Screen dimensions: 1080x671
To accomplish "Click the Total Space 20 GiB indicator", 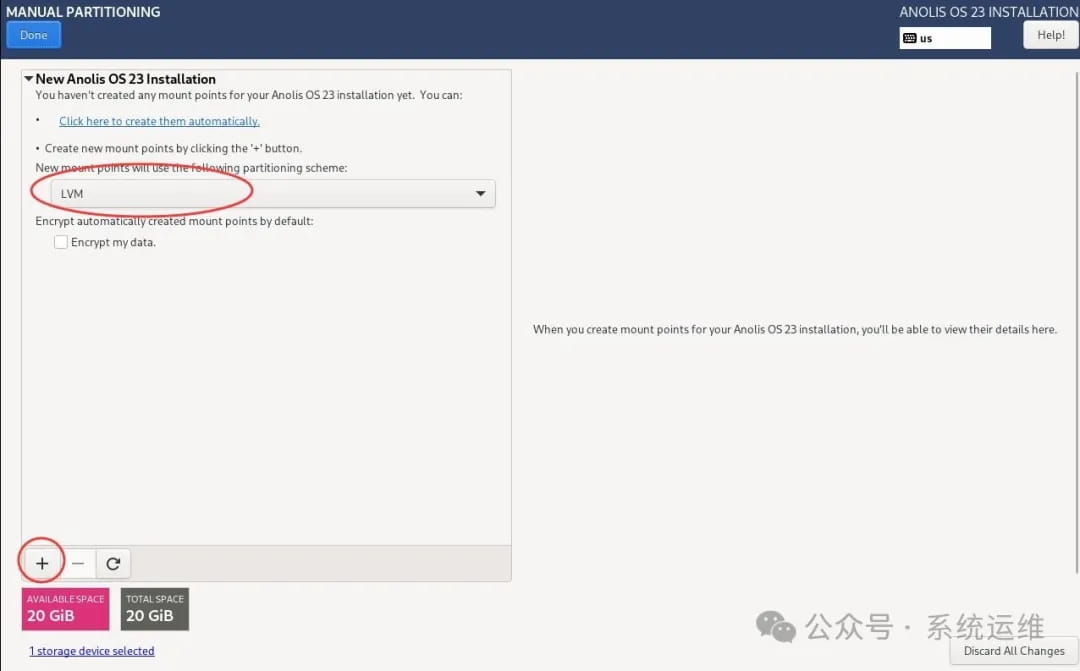I will point(154,608).
